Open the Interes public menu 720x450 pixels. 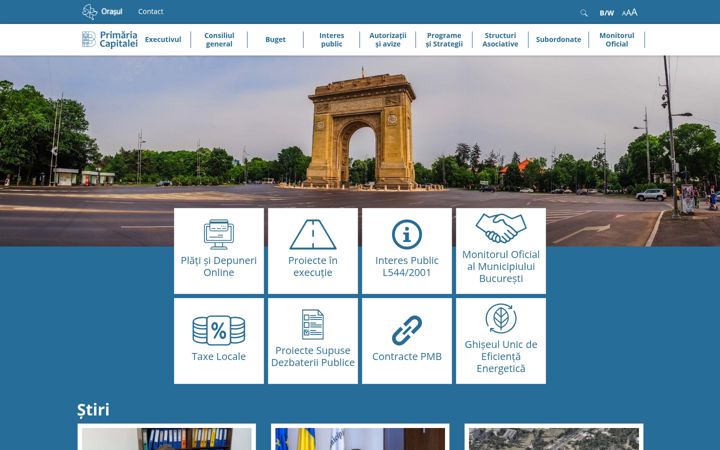coord(332,39)
